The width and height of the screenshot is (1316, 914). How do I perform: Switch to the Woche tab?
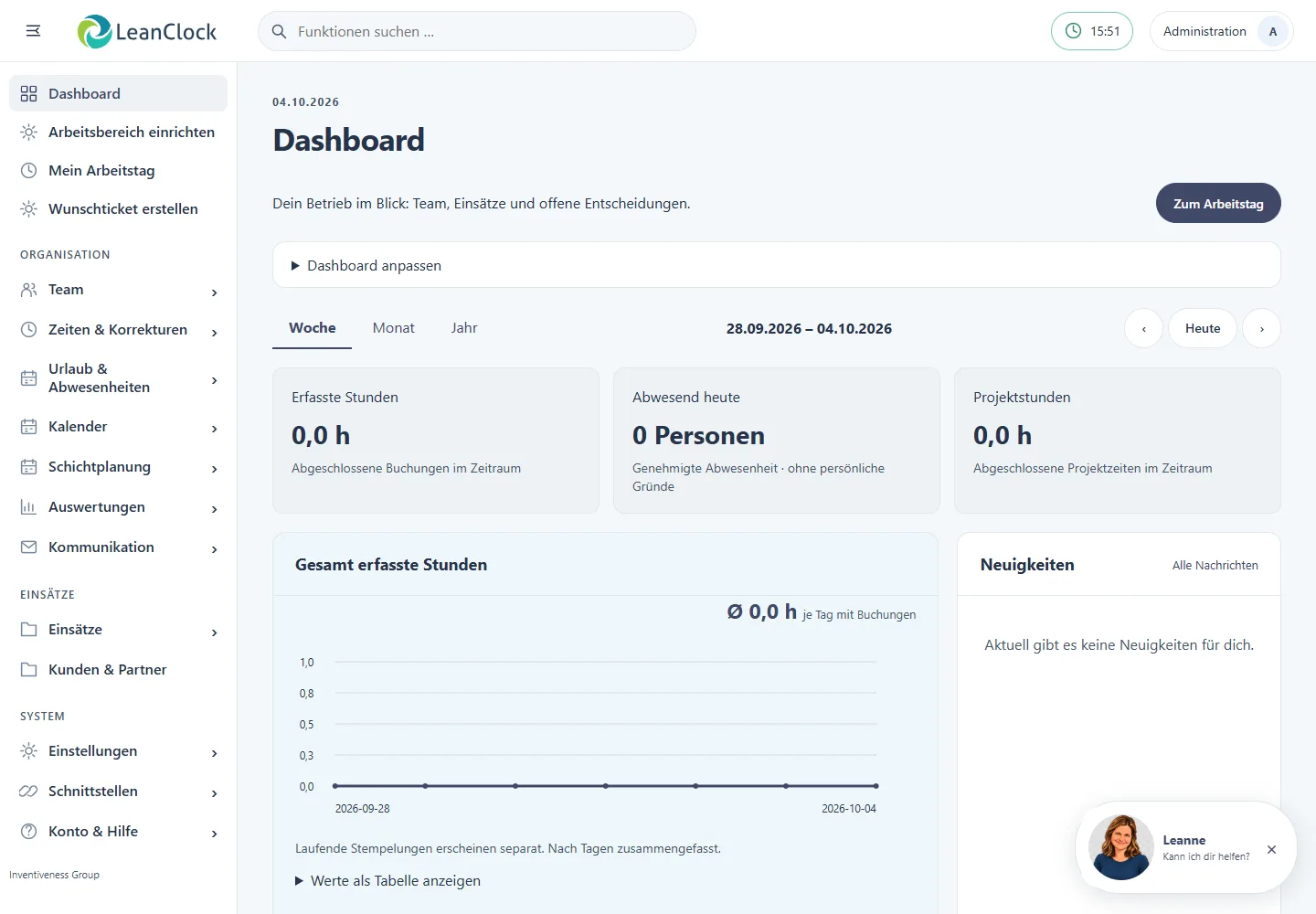point(313,328)
